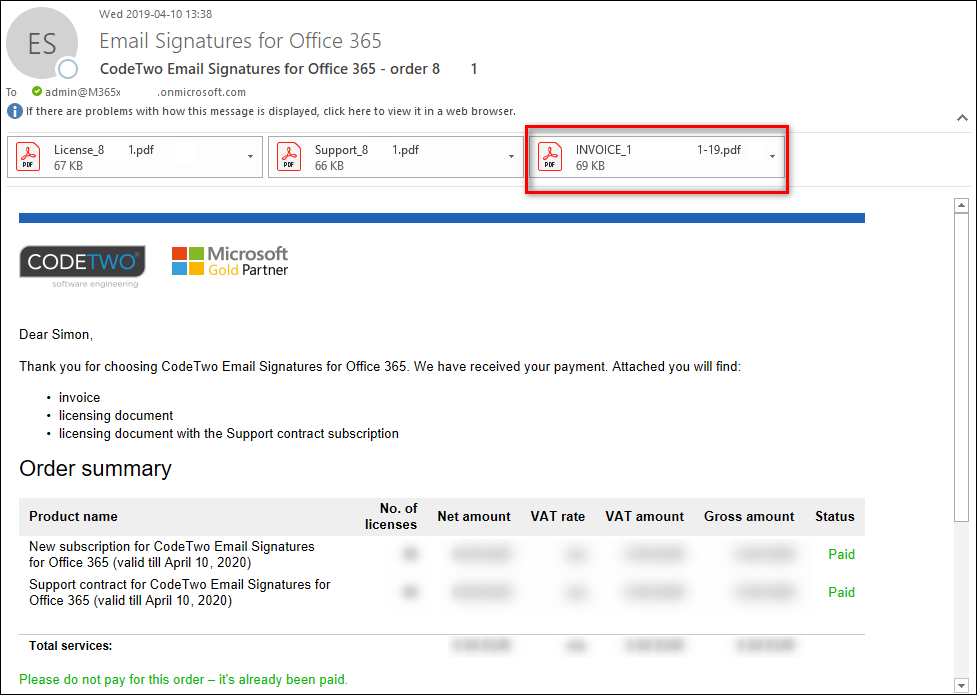Click the 66 KB file size label
This screenshot has width=977, height=695.
(329, 166)
